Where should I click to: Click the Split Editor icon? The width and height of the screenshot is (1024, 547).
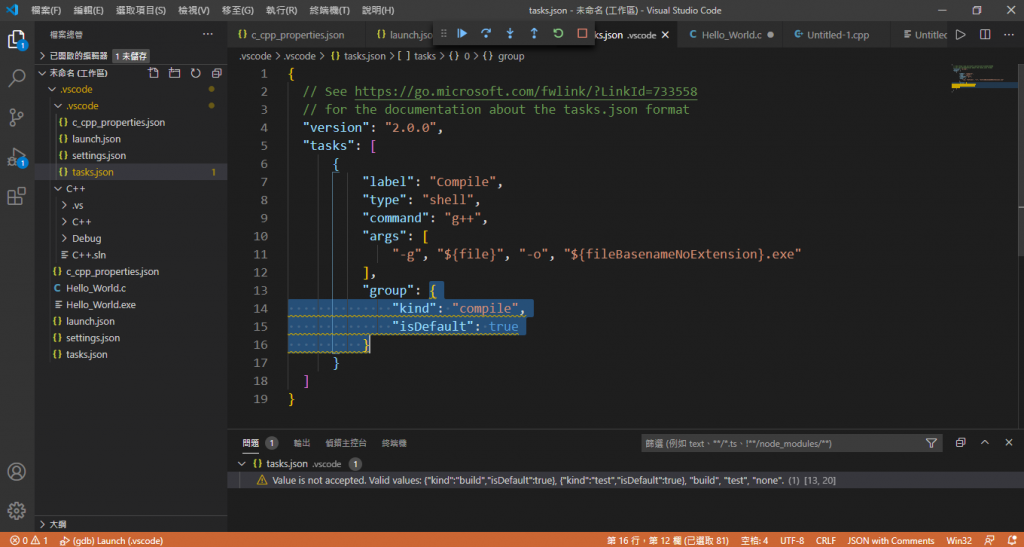pyautogui.click(x=985, y=35)
